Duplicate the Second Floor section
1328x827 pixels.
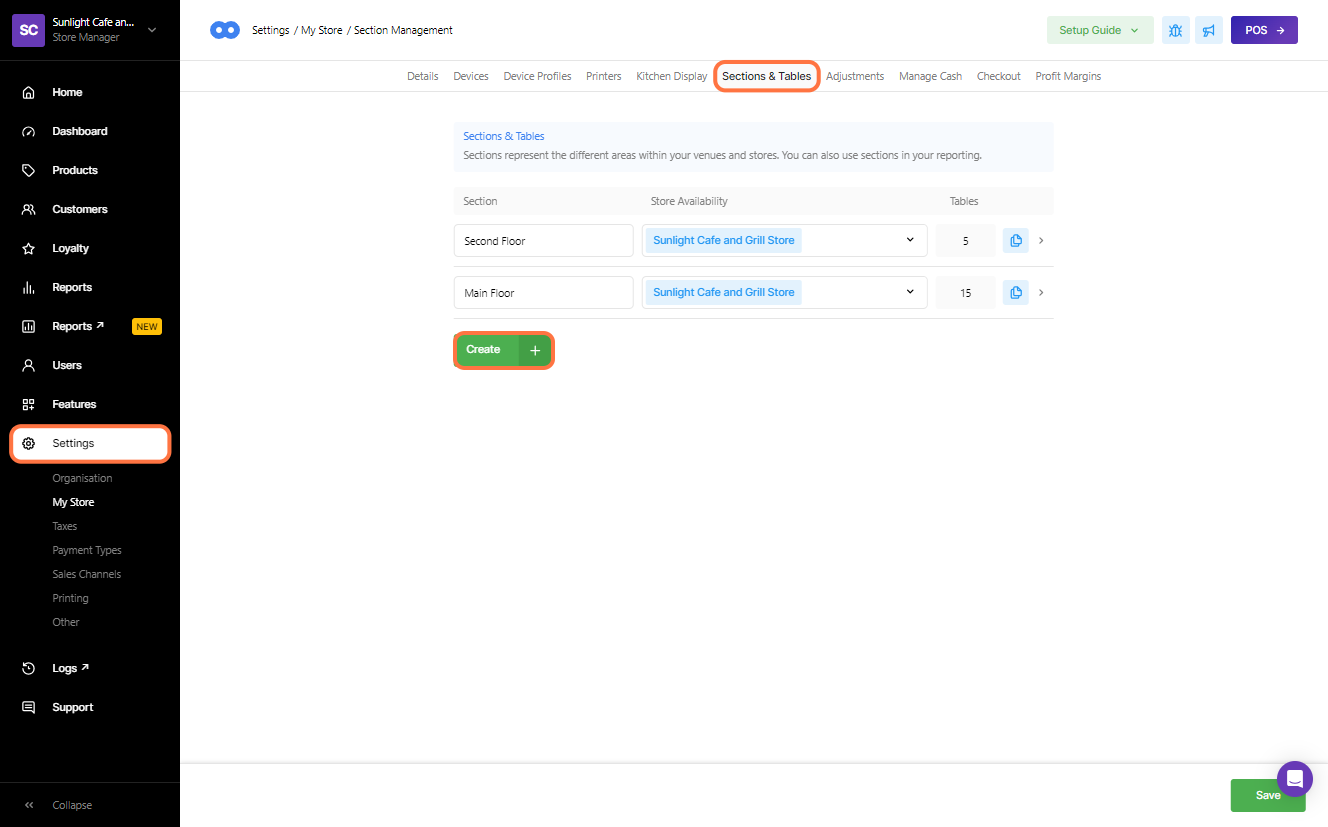click(x=1015, y=241)
